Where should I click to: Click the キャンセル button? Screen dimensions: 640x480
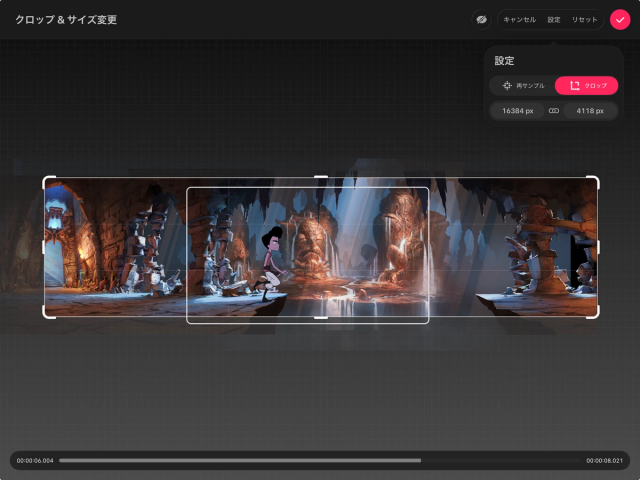coord(519,20)
